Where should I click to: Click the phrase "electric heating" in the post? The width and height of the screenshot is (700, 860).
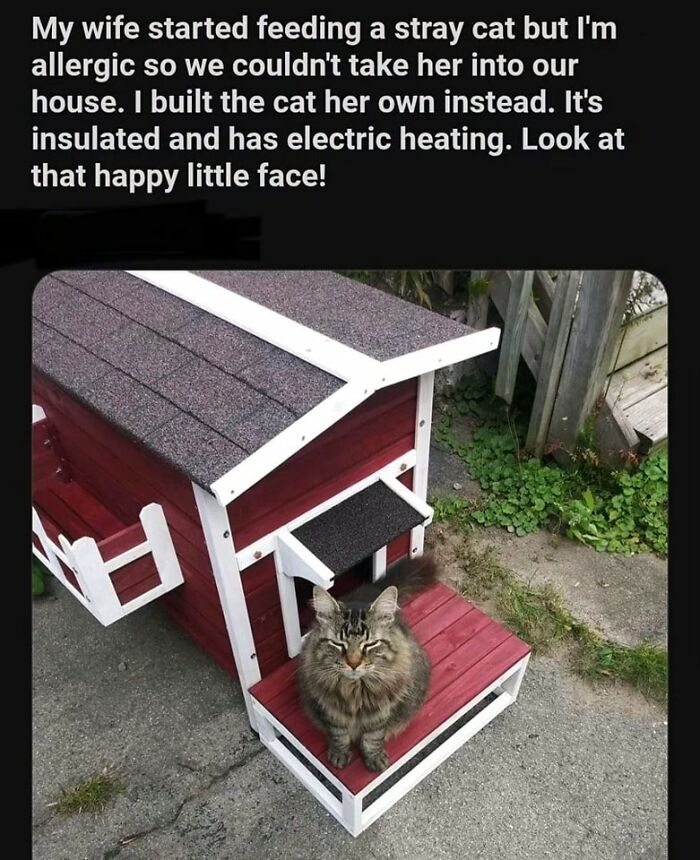tap(394, 139)
